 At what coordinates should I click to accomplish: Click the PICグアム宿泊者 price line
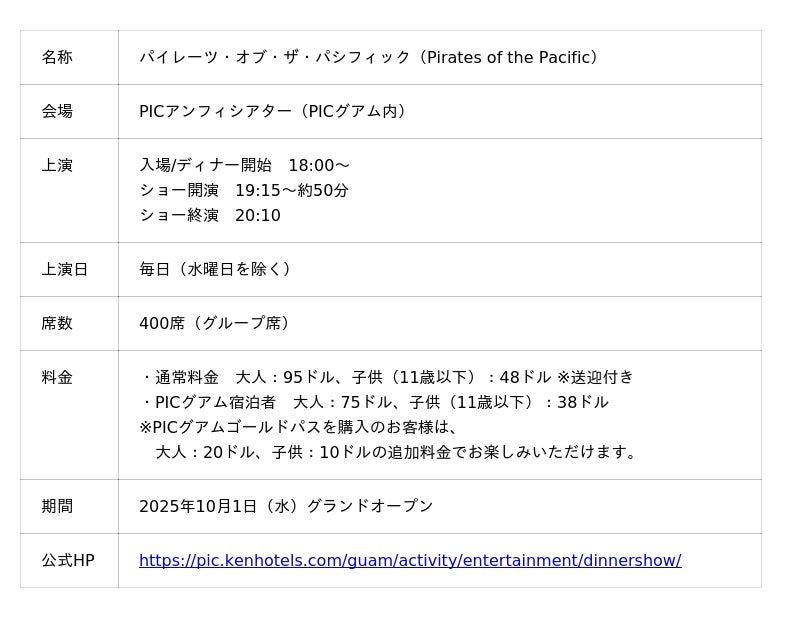click(x=374, y=403)
